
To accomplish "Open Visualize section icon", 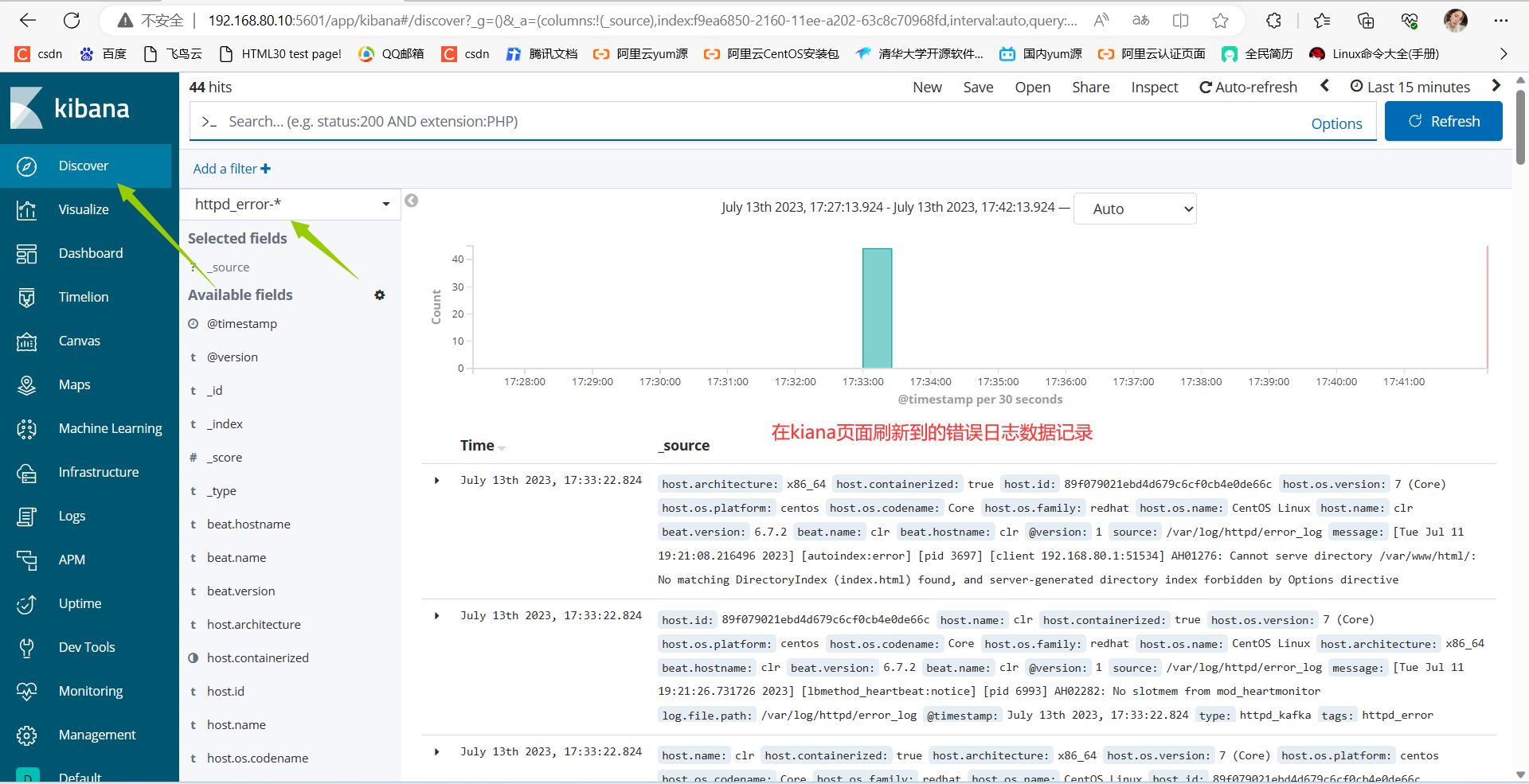I will (x=26, y=209).
